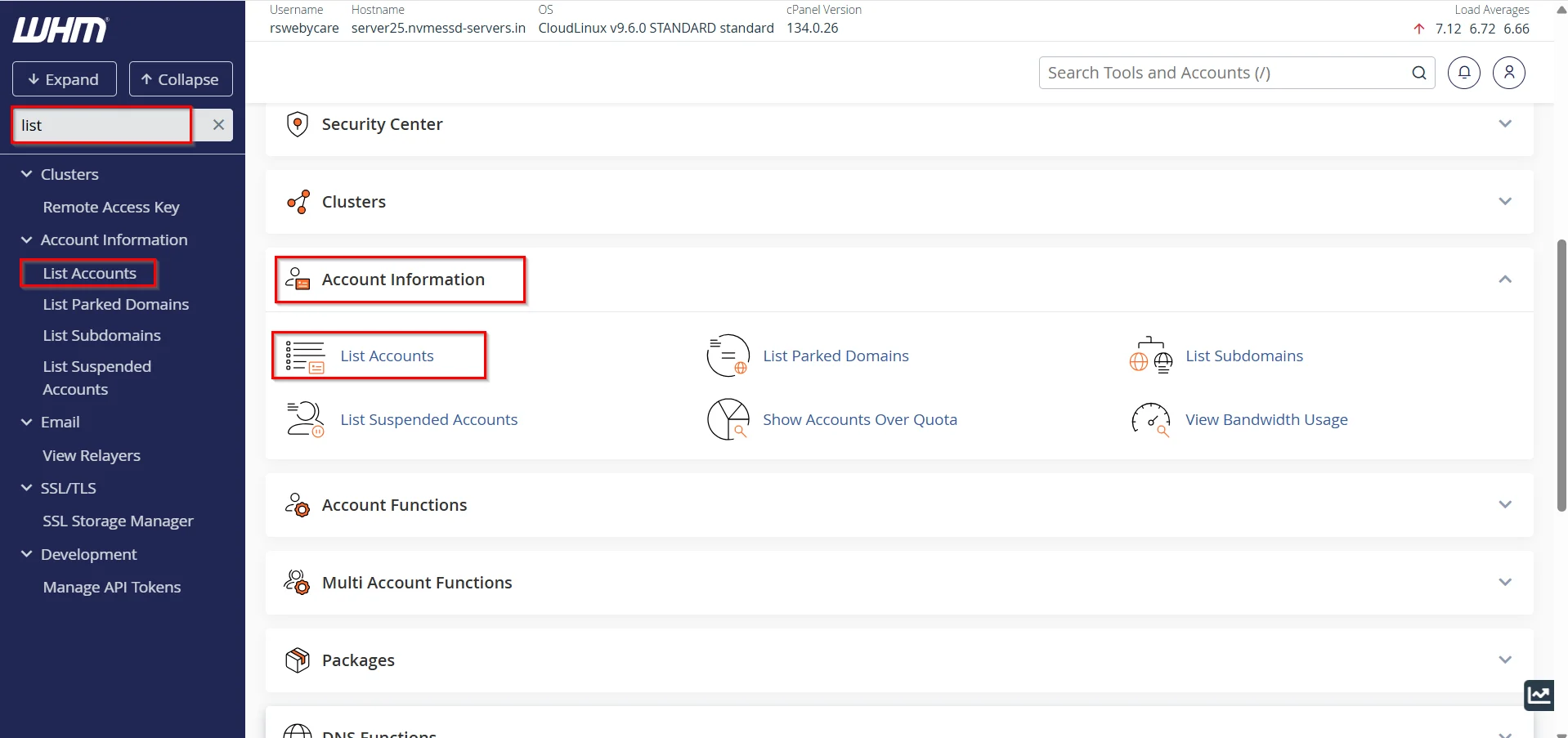Screen dimensions: 1568x738
Task: Click the Account Information header icon
Action: pos(298,280)
